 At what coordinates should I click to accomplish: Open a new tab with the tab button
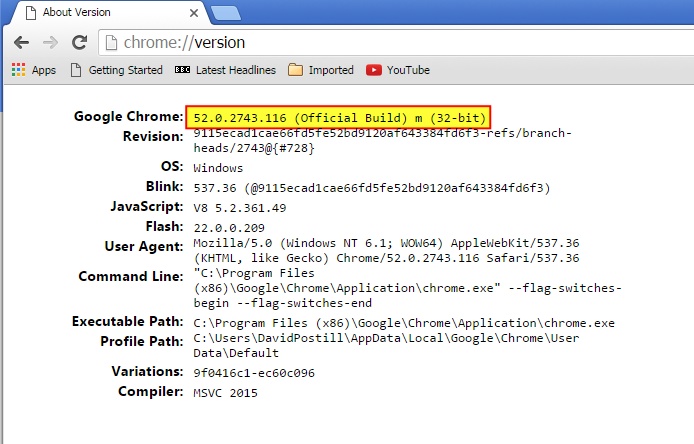click(226, 13)
